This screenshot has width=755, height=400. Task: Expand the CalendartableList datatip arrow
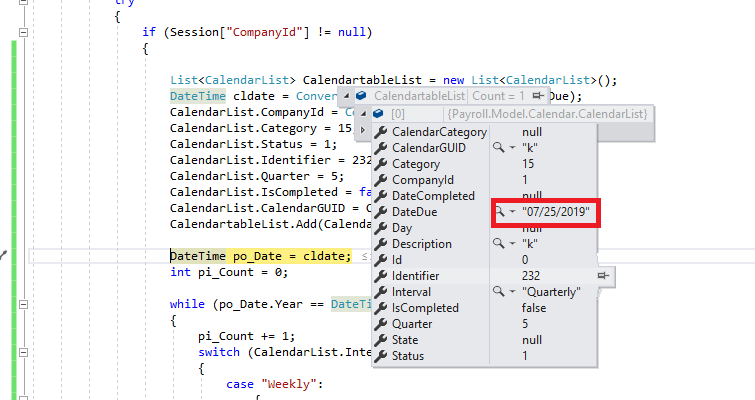(345, 96)
